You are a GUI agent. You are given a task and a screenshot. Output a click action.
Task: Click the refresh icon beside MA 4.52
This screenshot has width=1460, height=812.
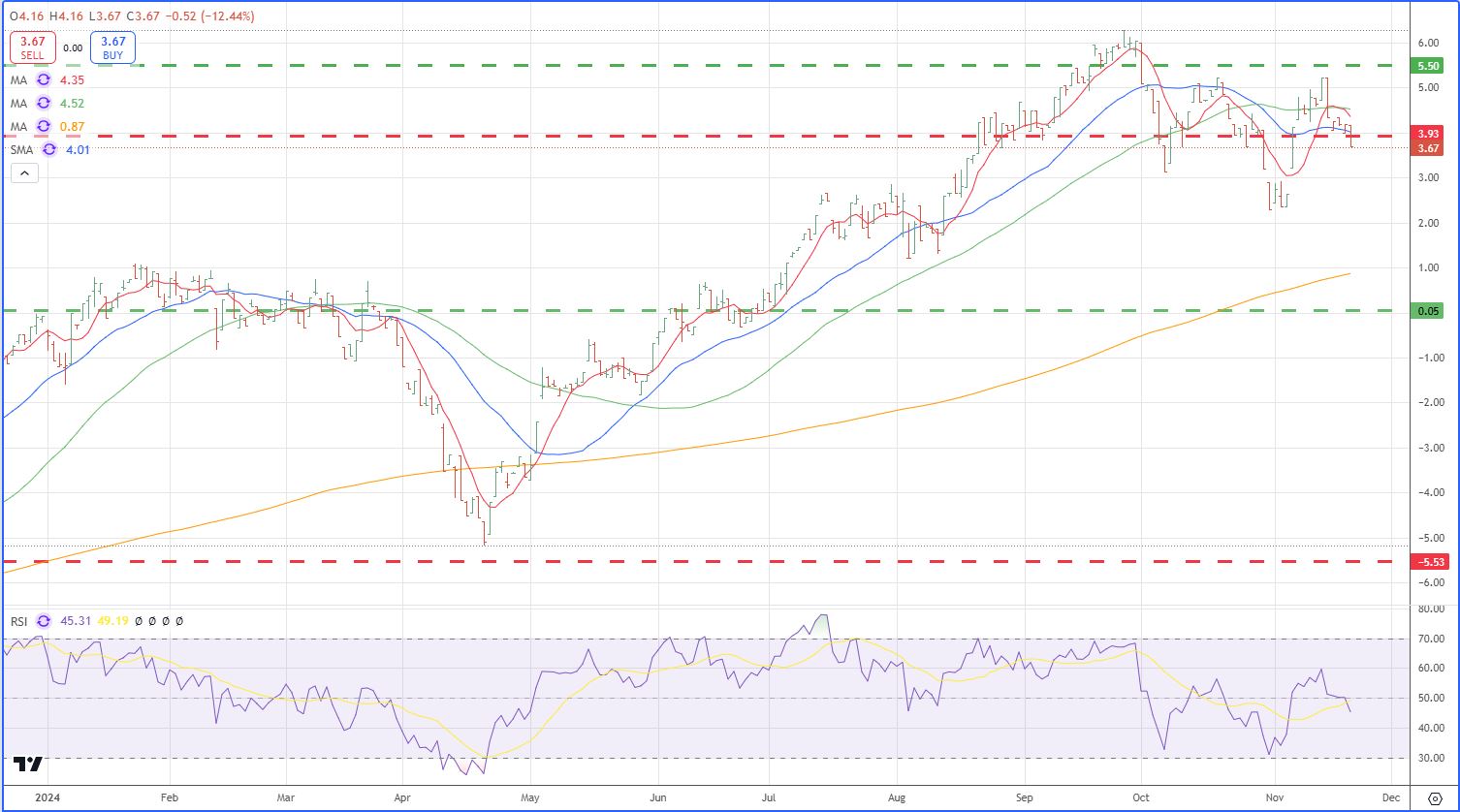(44, 103)
